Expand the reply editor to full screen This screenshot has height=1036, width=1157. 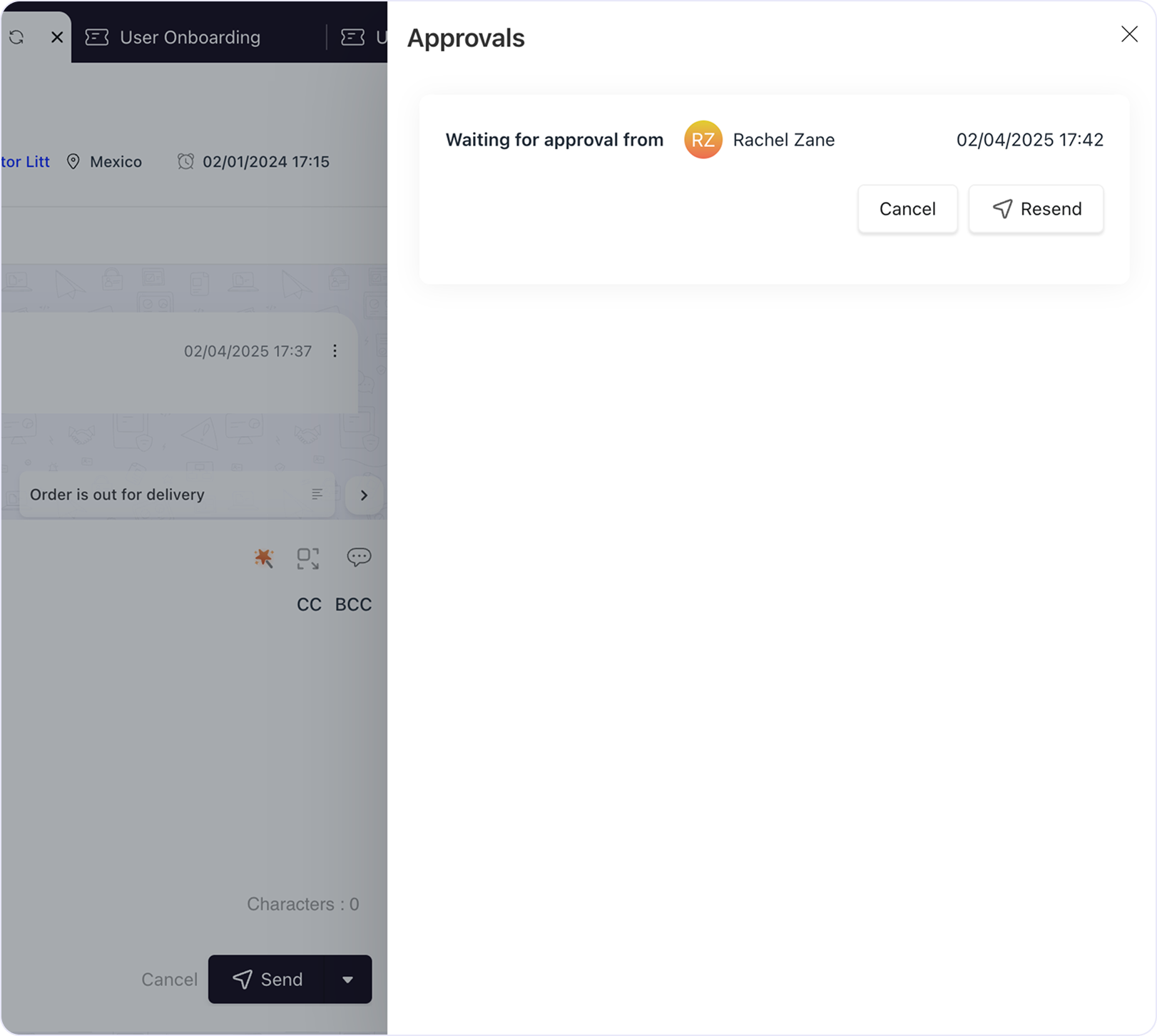pyautogui.click(x=308, y=558)
